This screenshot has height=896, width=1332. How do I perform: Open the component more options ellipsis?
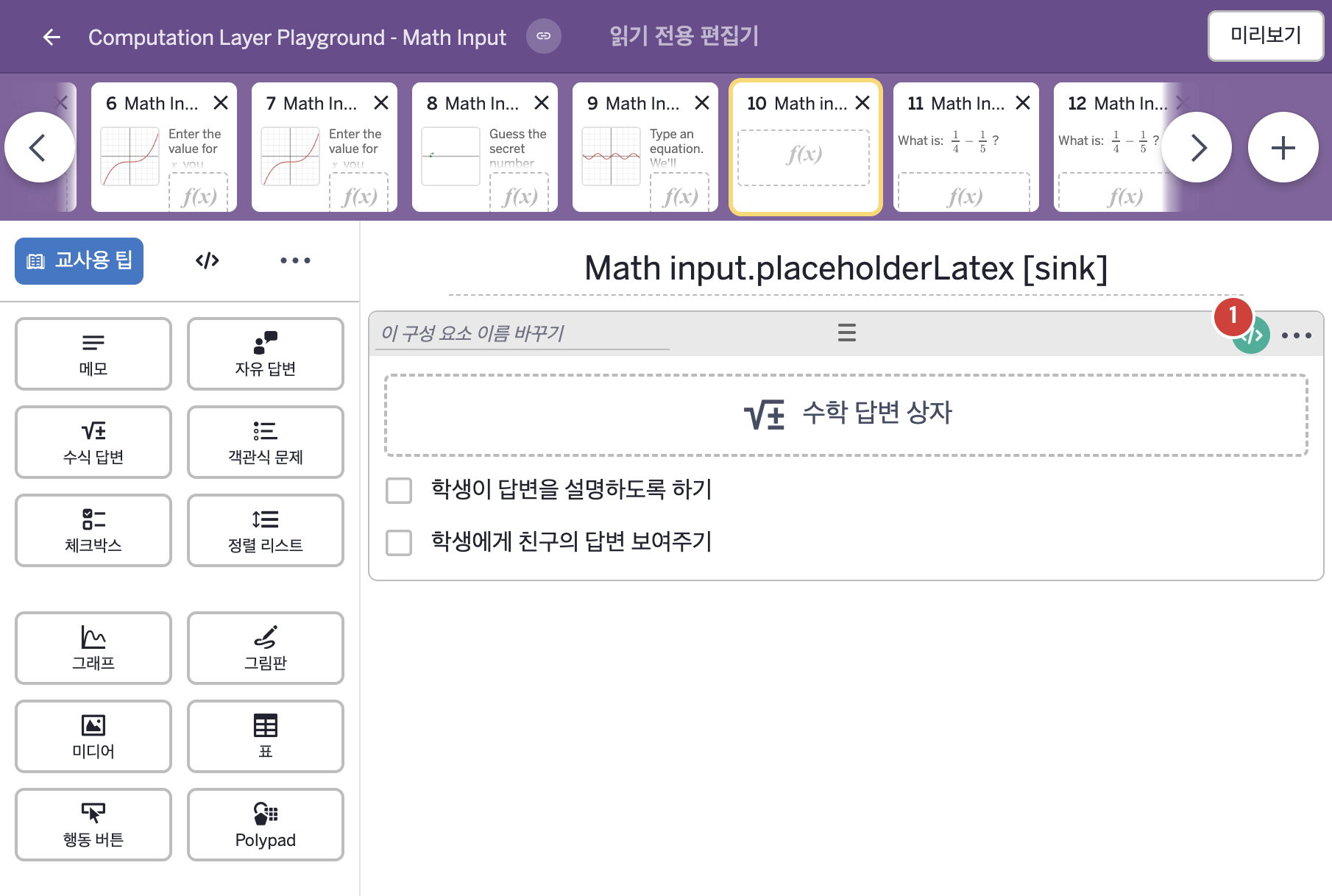pyautogui.click(x=1297, y=335)
